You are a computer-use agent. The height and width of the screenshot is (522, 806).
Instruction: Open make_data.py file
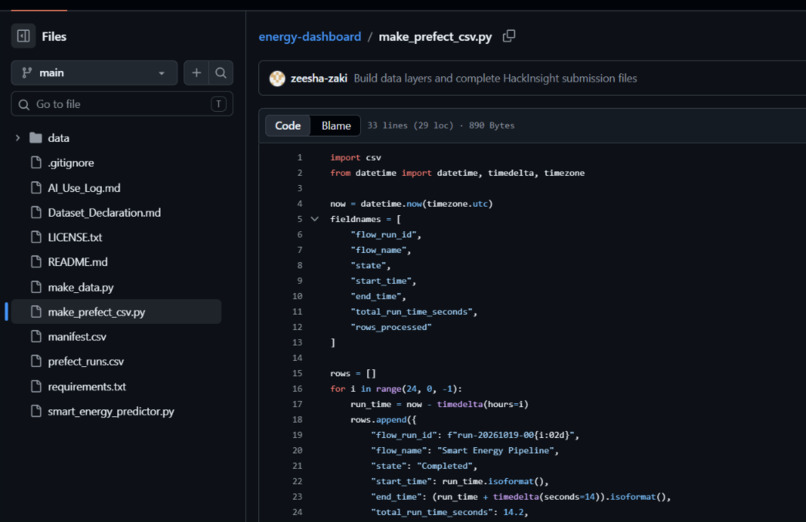pos(81,287)
